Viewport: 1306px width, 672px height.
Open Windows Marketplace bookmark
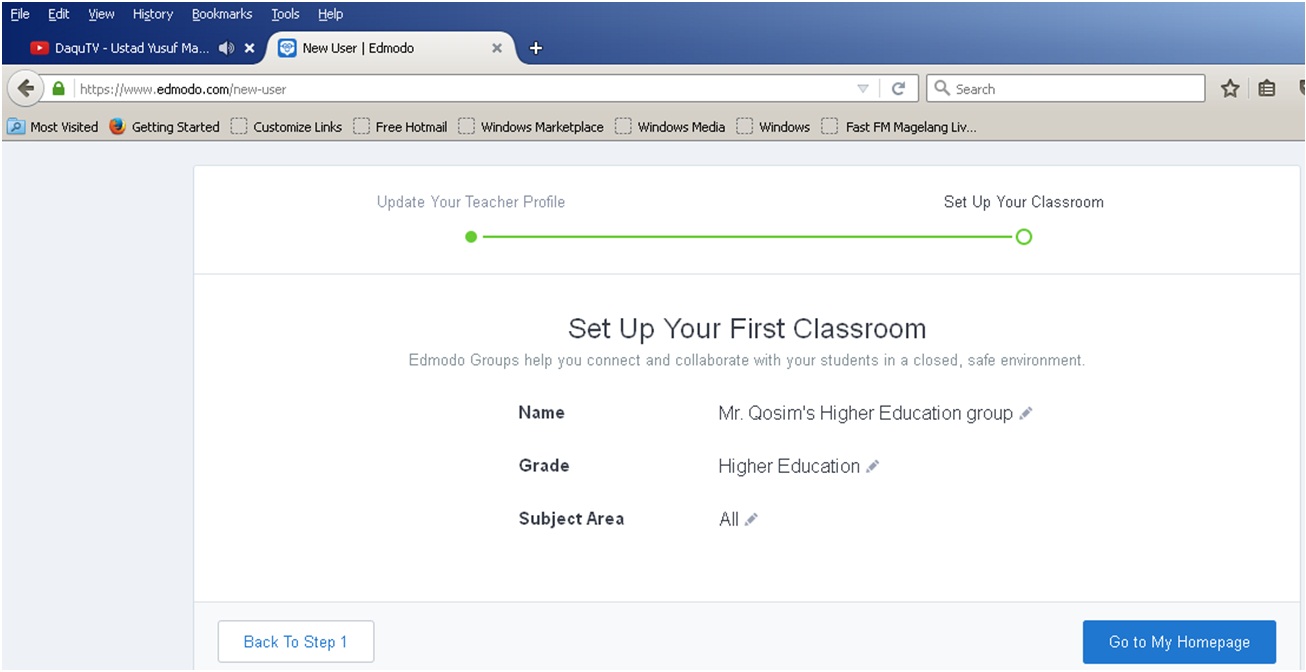tap(531, 127)
